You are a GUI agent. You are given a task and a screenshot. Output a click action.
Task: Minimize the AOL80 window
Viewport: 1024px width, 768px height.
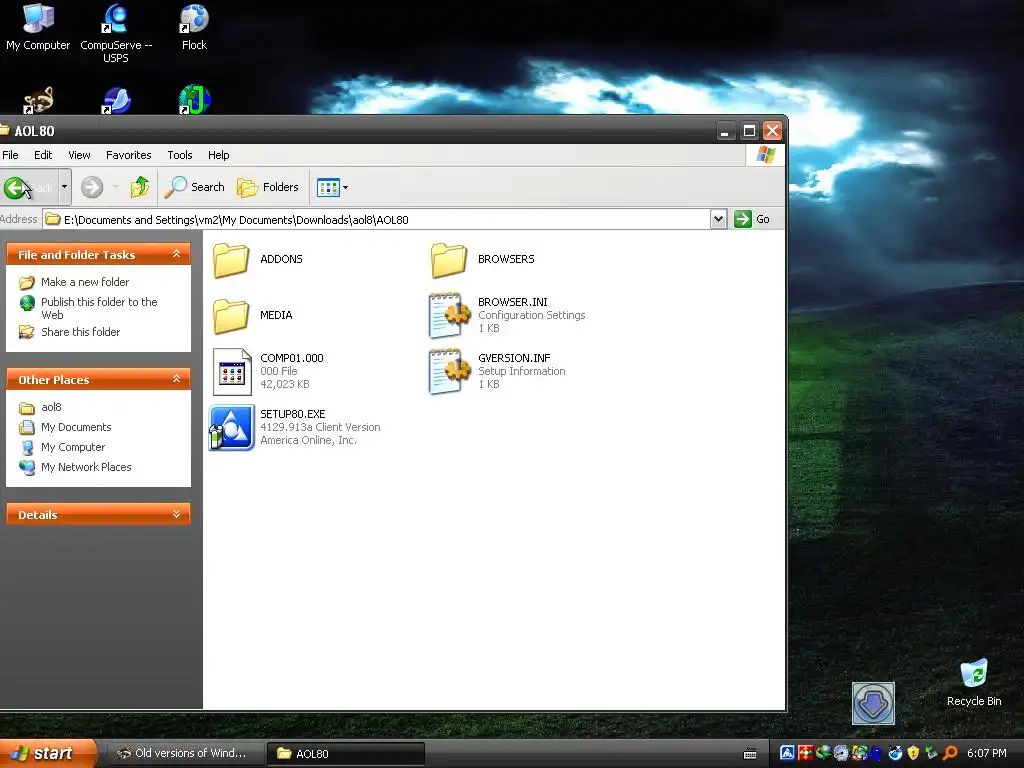[724, 131]
